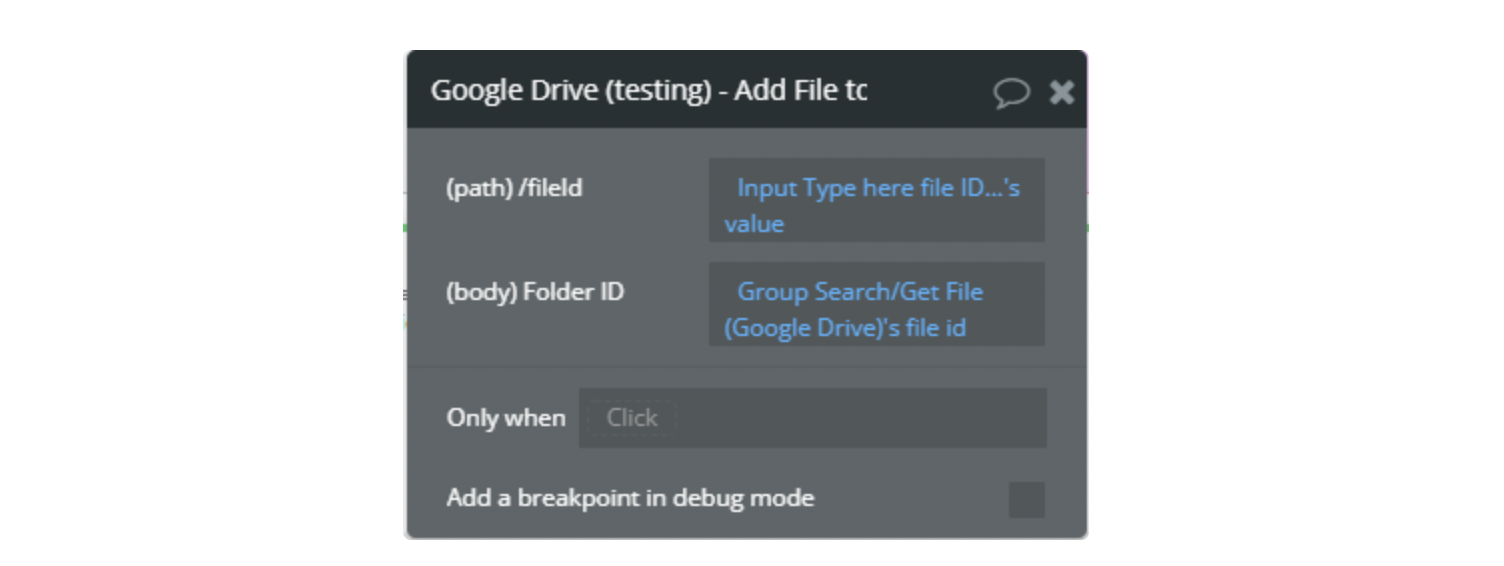
Task: Click the Only when label
Action: [506, 418]
